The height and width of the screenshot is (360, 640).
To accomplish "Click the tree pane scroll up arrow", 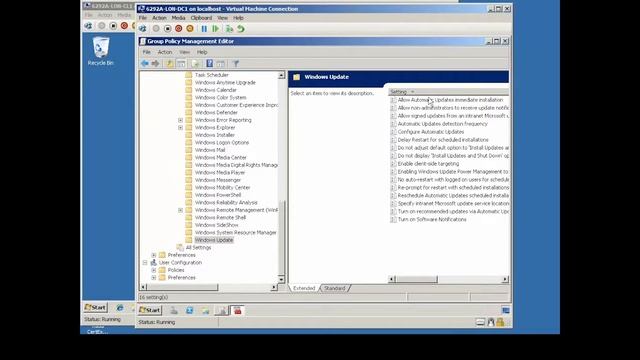I will [x=281, y=76].
